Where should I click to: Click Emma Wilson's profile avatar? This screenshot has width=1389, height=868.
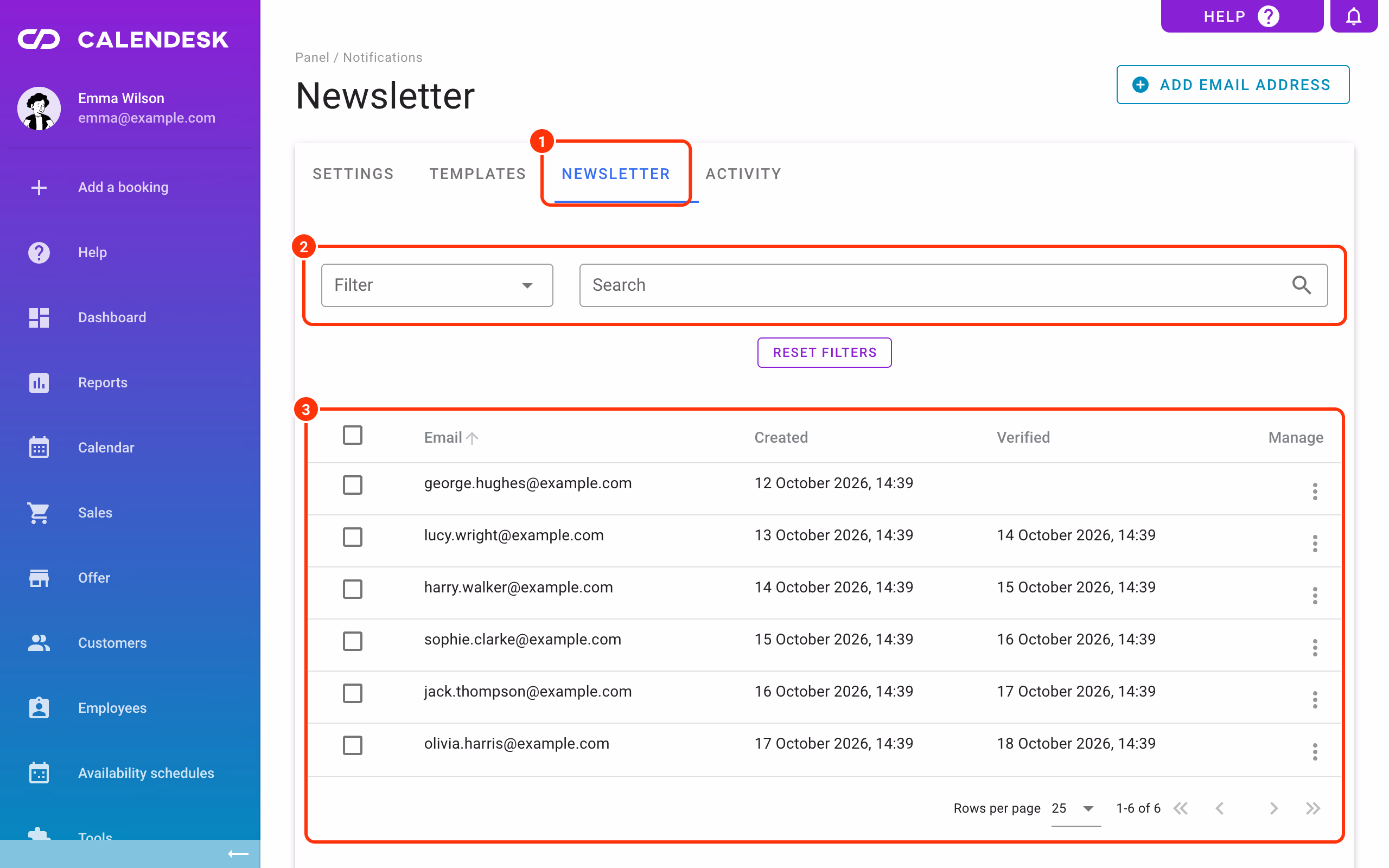coord(39,108)
